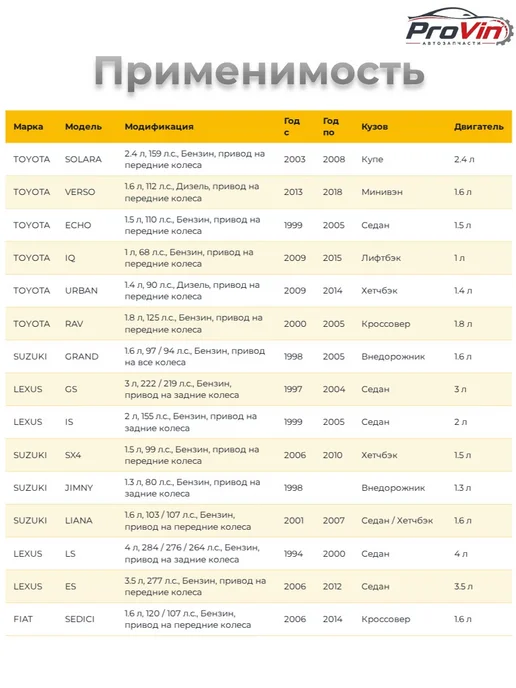Click the Двигатель column header
The height and width of the screenshot is (688, 516).
(x=479, y=127)
